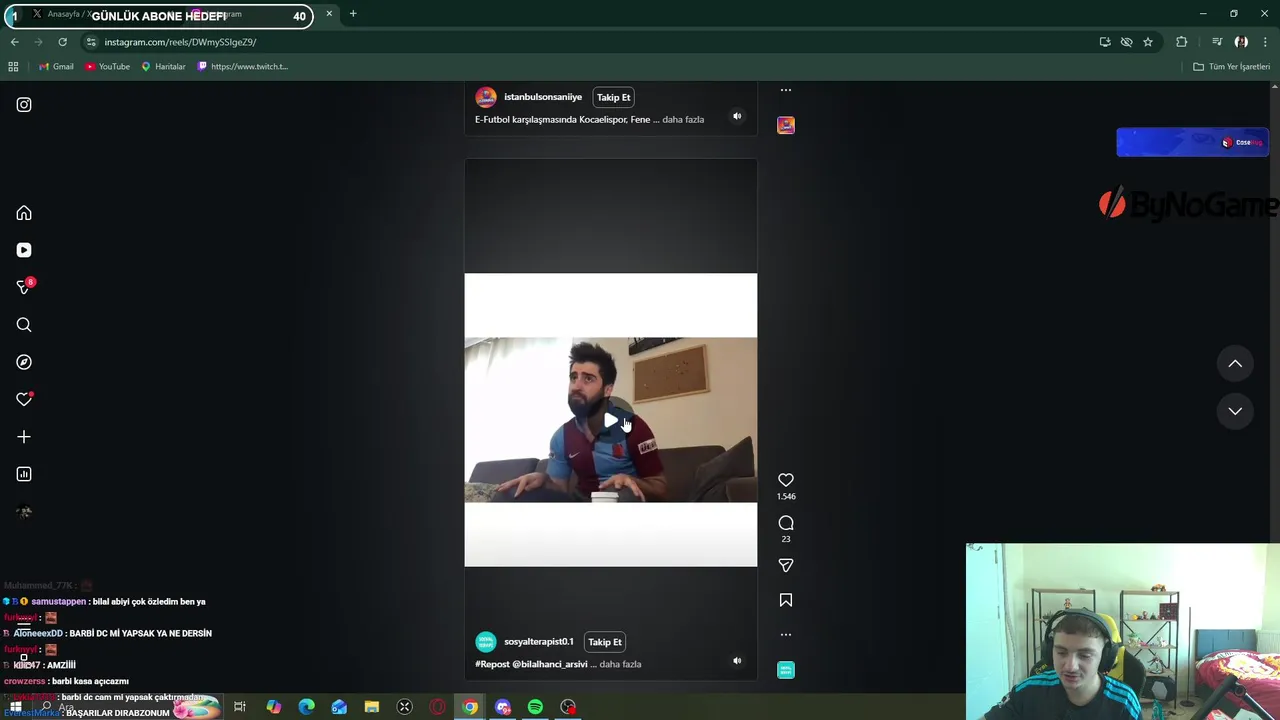Screen dimensions: 1280x720
Task: Open more options for istanbulsonsaniye reel
Action: click(x=786, y=90)
